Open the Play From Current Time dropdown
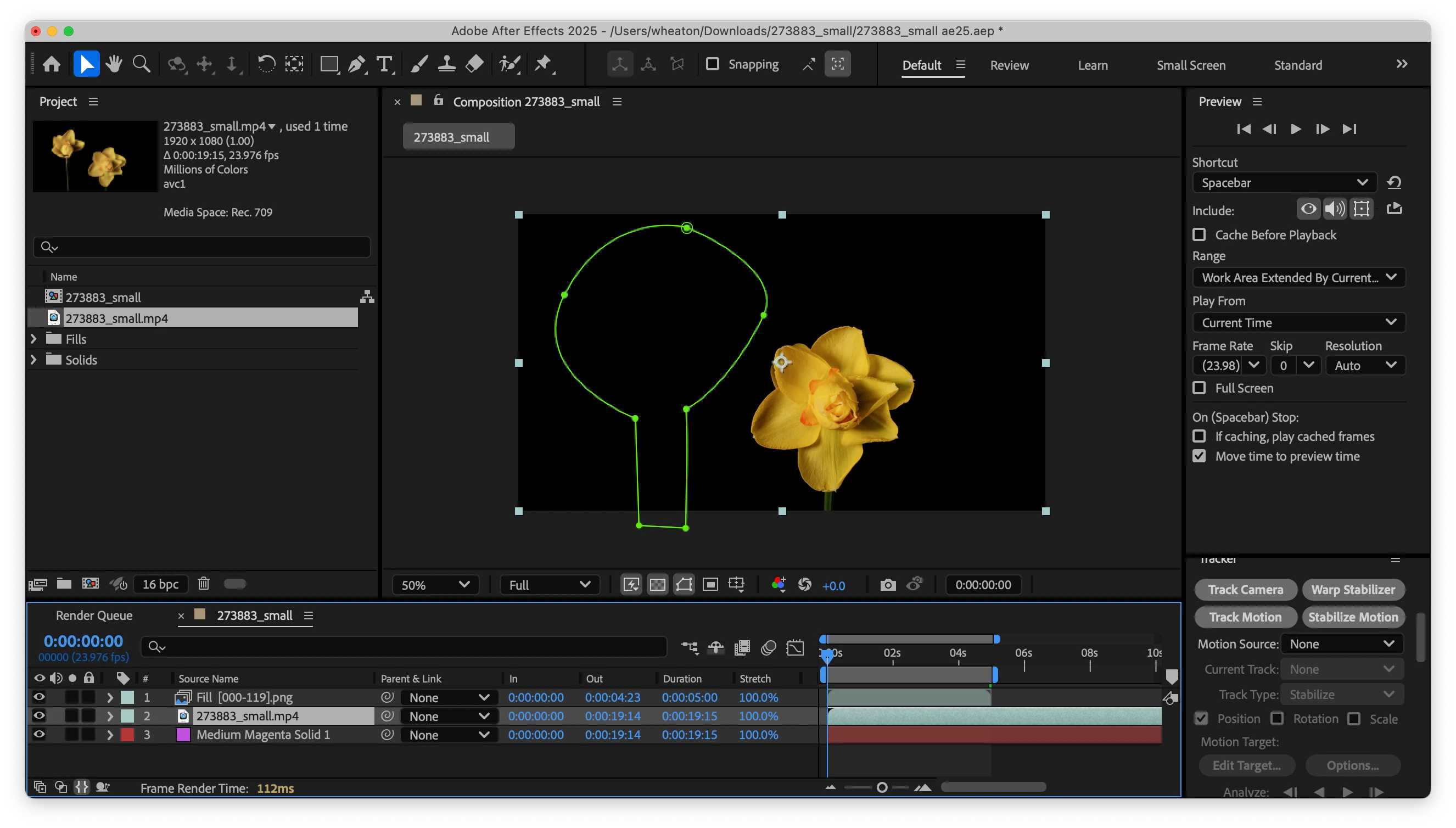 coord(1298,322)
